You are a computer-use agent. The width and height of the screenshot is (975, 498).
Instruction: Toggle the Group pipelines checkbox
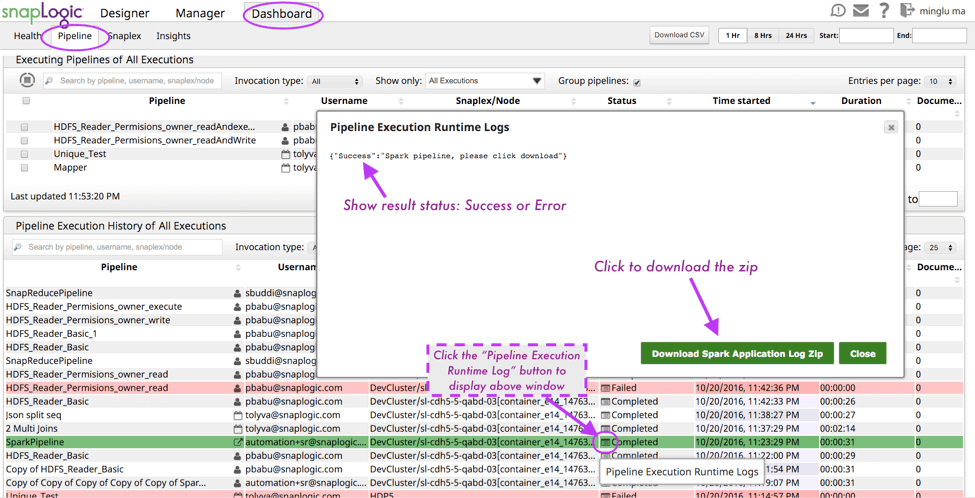point(637,81)
